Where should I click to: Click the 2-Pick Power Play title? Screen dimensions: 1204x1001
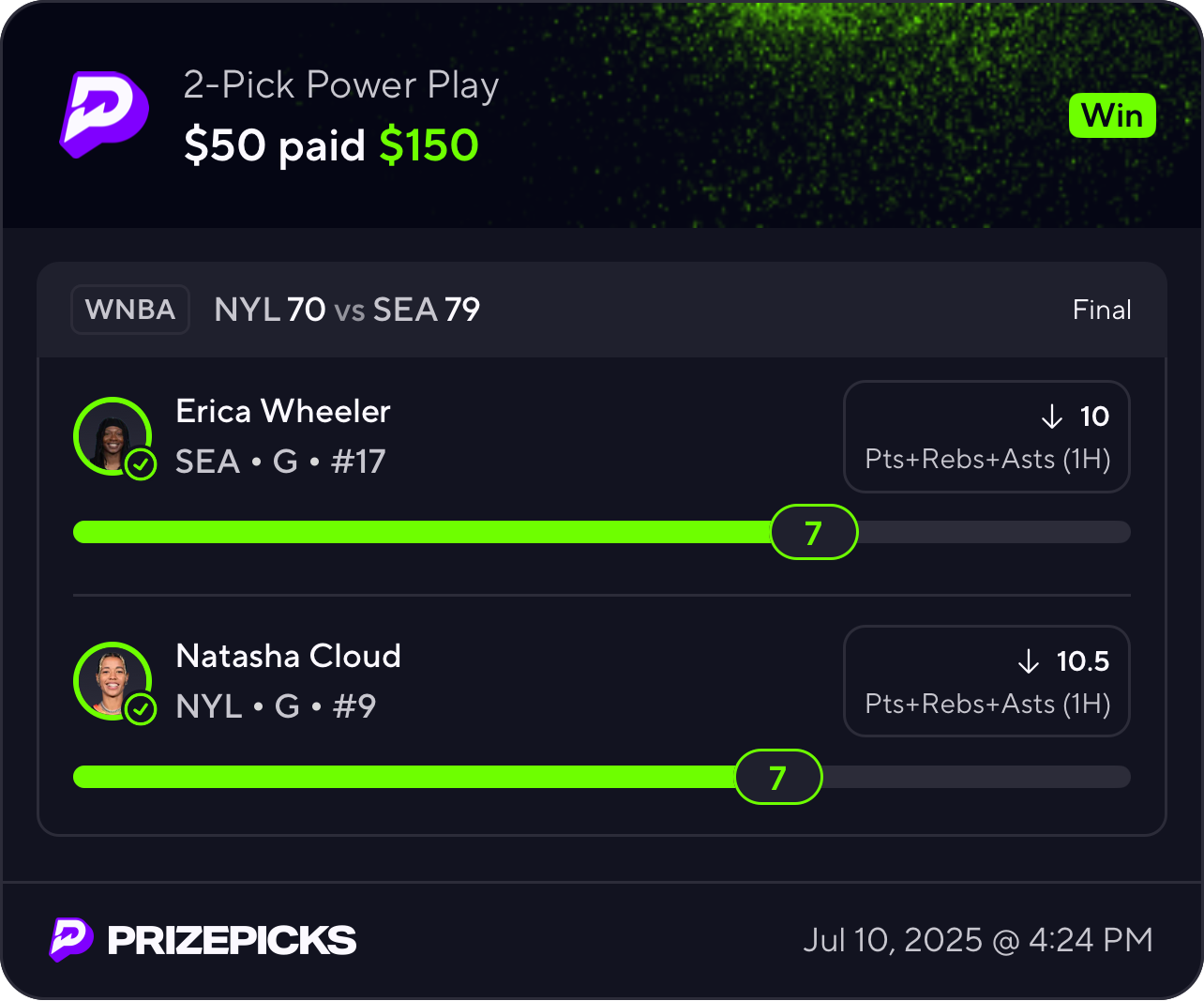point(341,85)
